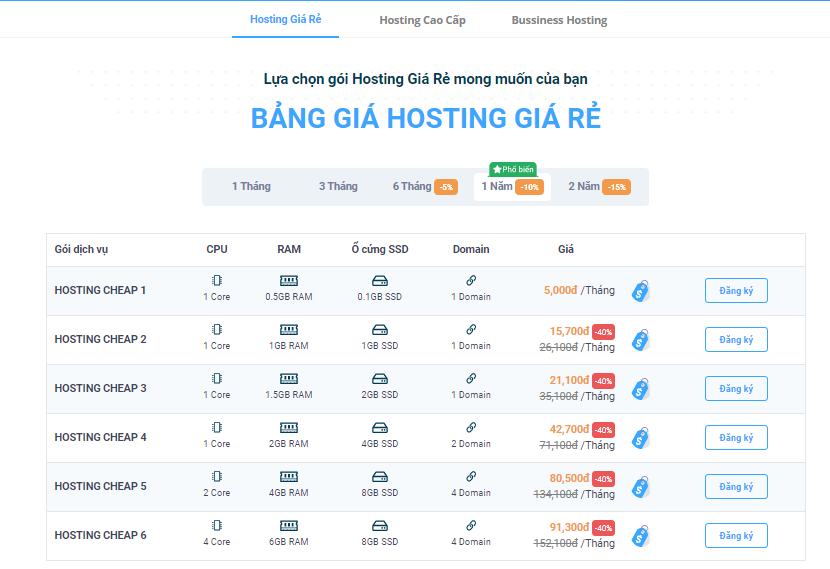Viewport: 830px width, 569px height.
Task: Click the 91,300đ discounted price
Action: [569, 527]
